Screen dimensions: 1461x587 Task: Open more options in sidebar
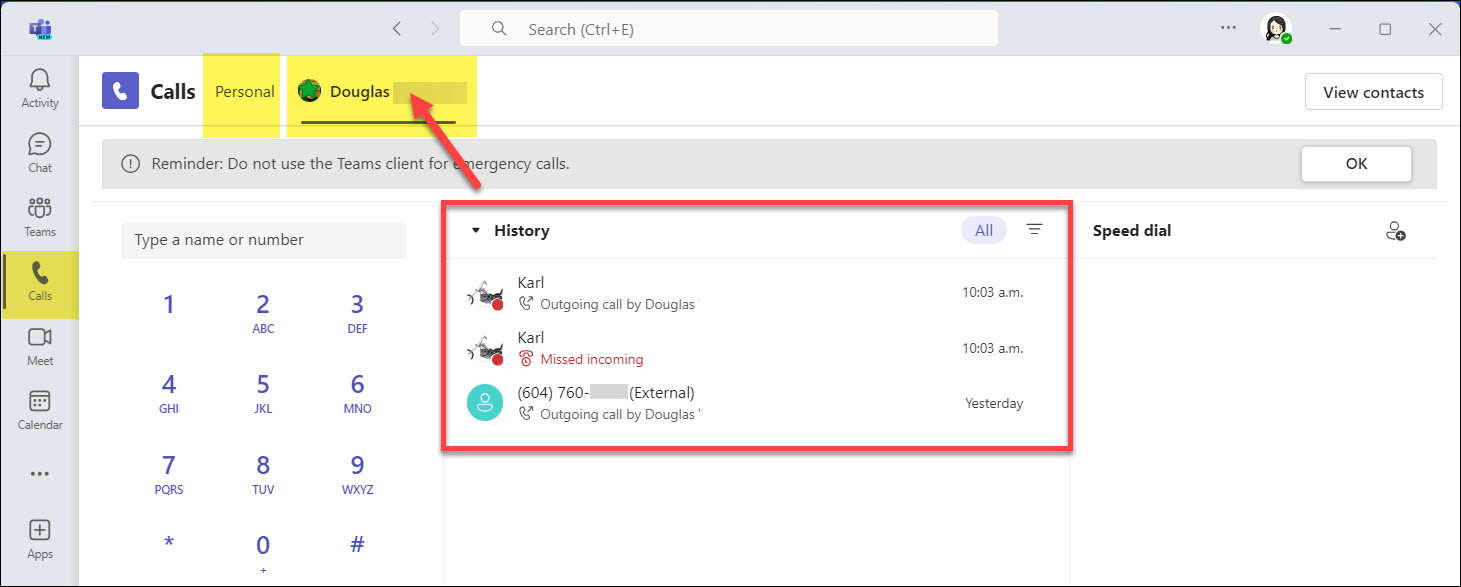pyautogui.click(x=39, y=473)
